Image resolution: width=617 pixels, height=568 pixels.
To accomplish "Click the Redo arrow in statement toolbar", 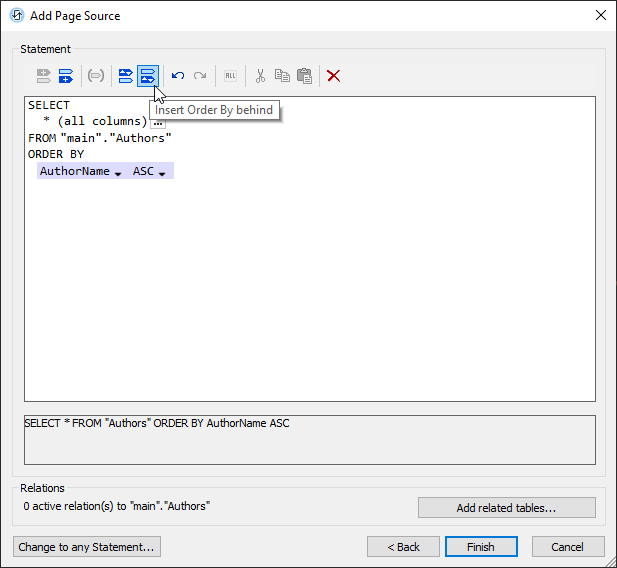I will pyautogui.click(x=200, y=76).
